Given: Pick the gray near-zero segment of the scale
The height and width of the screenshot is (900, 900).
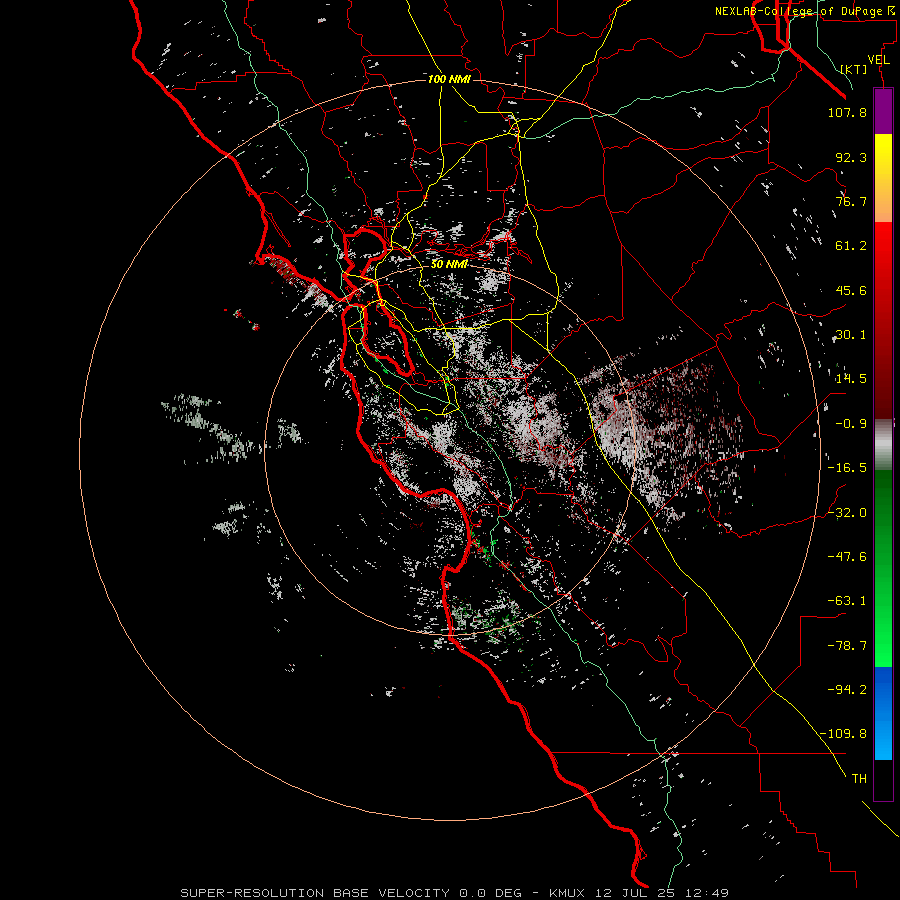Looking at the screenshot, I should click(883, 445).
